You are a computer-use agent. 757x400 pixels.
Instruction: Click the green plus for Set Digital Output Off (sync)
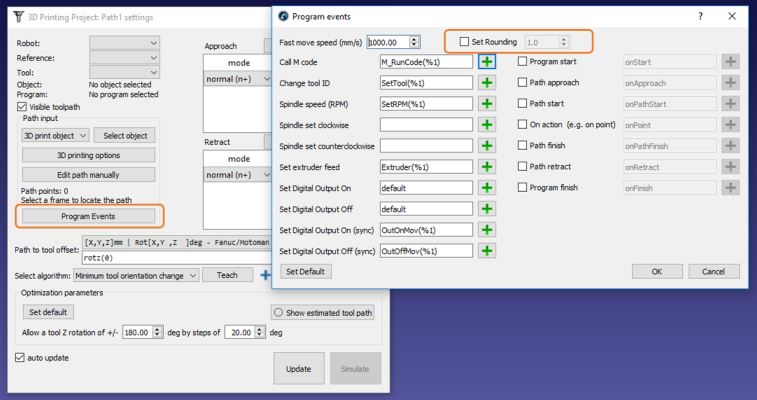pos(487,250)
